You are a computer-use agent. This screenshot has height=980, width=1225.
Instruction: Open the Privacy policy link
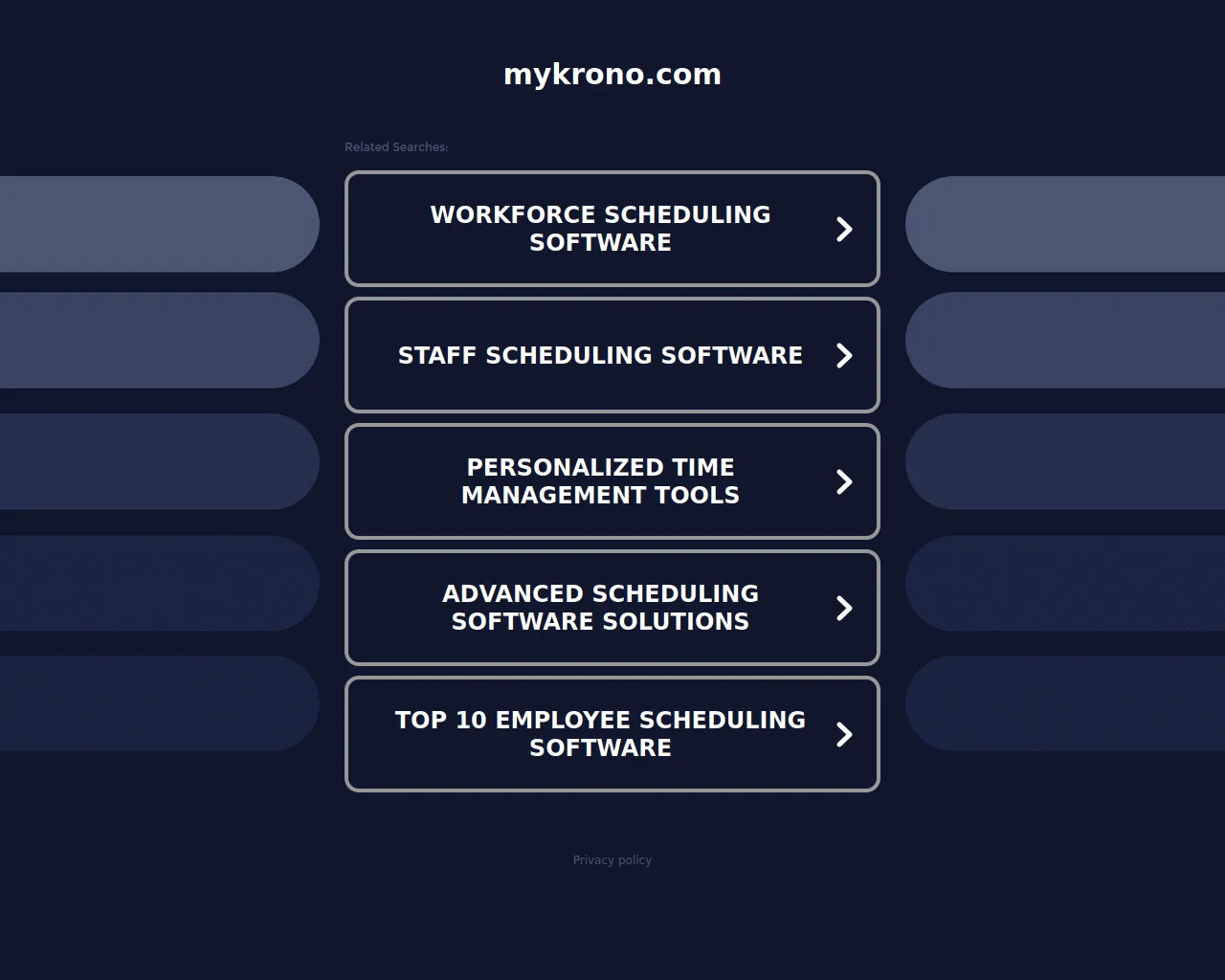point(612,860)
